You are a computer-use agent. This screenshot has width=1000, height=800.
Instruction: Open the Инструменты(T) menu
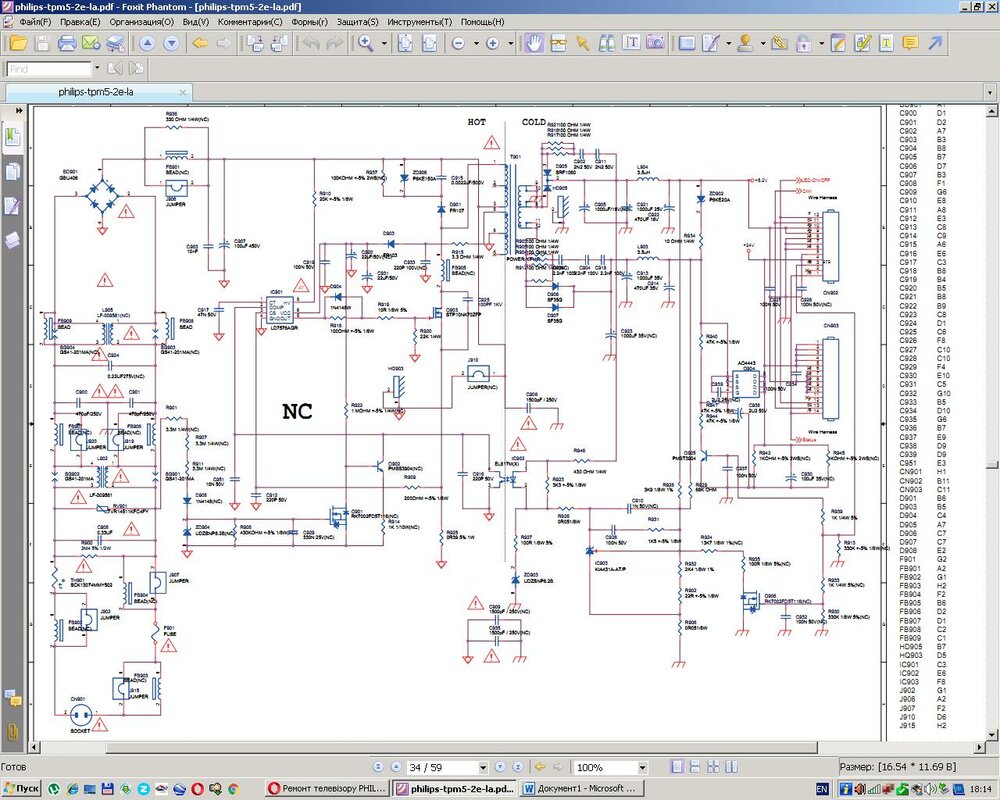click(418, 21)
